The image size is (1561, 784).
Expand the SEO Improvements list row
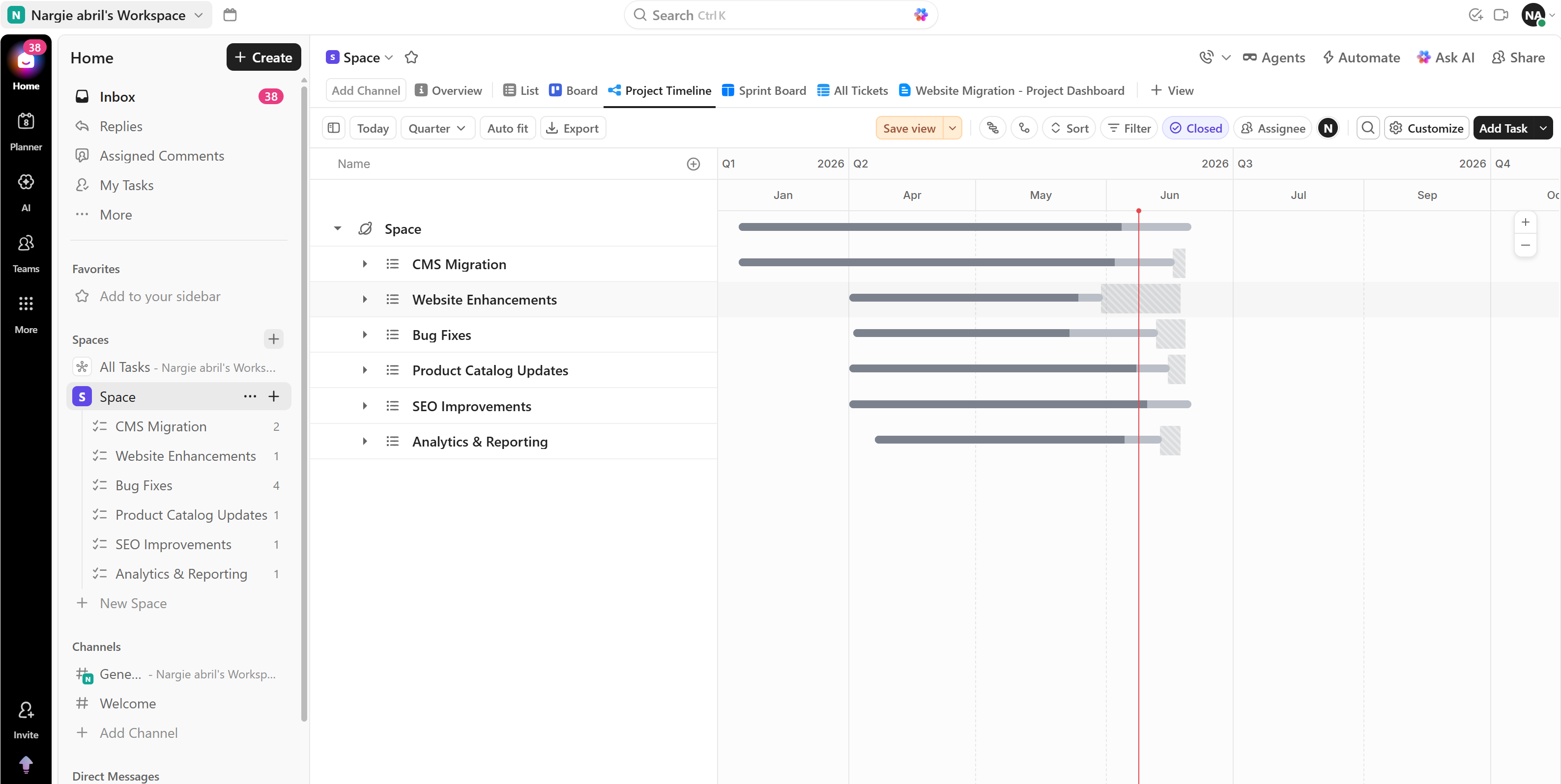(x=365, y=406)
